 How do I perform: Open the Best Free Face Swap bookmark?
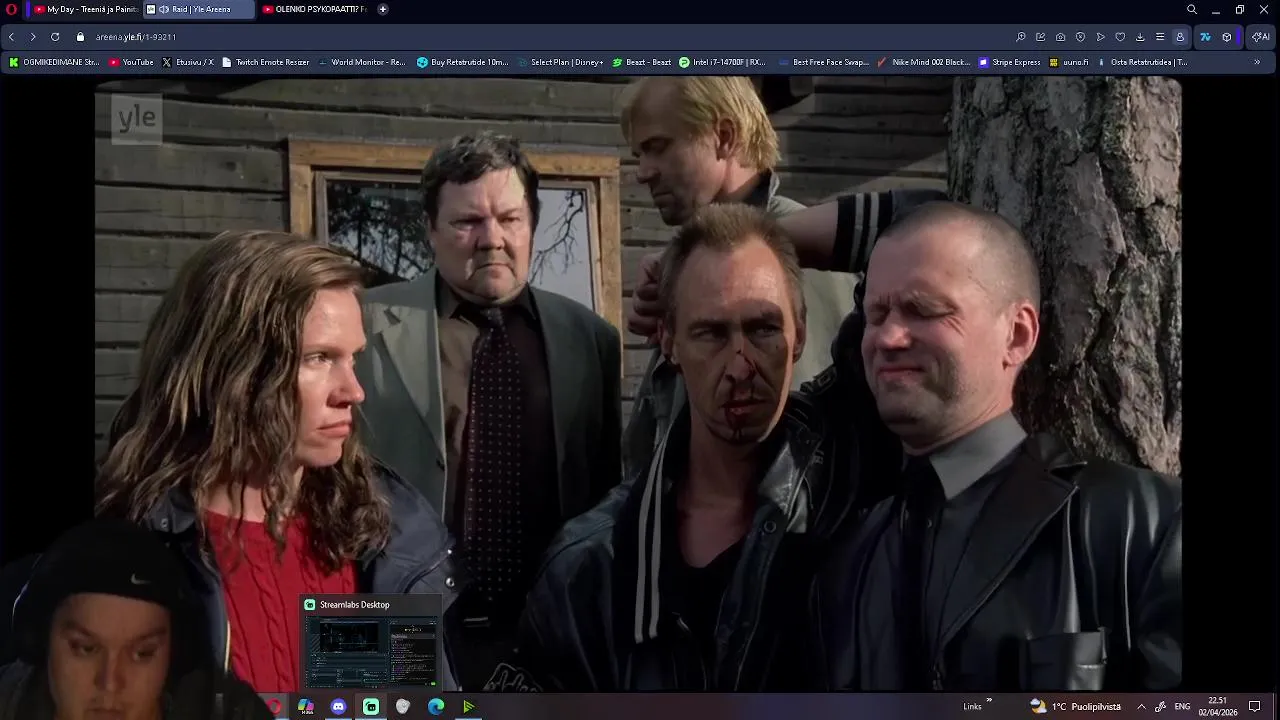coord(823,62)
